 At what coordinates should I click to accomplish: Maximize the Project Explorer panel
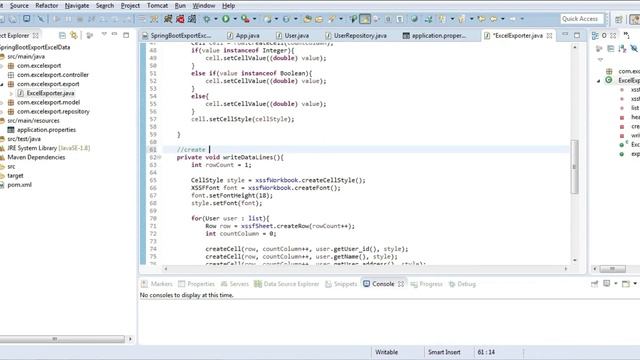click(x=126, y=35)
